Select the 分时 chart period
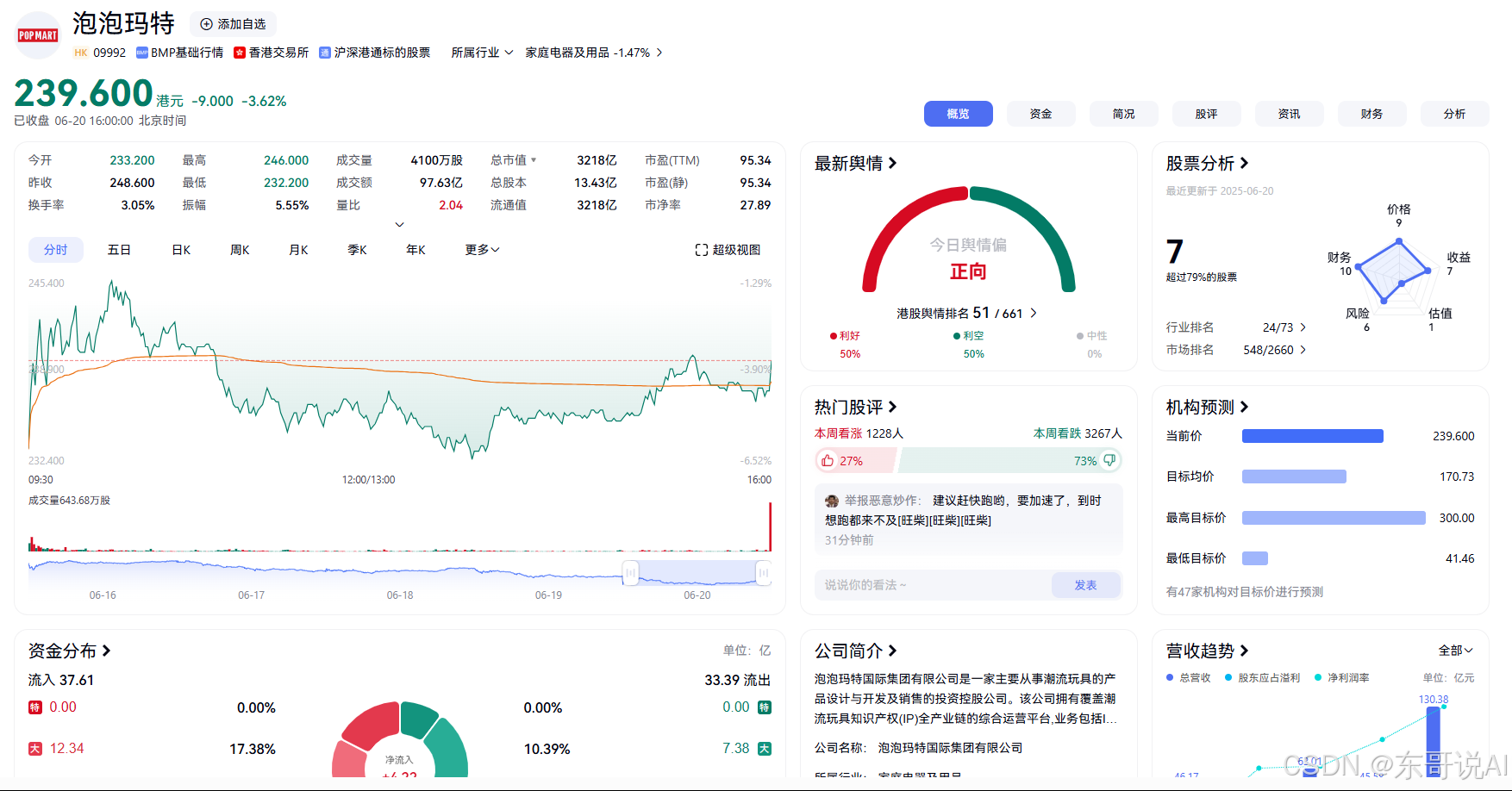1512x791 pixels. click(56, 250)
